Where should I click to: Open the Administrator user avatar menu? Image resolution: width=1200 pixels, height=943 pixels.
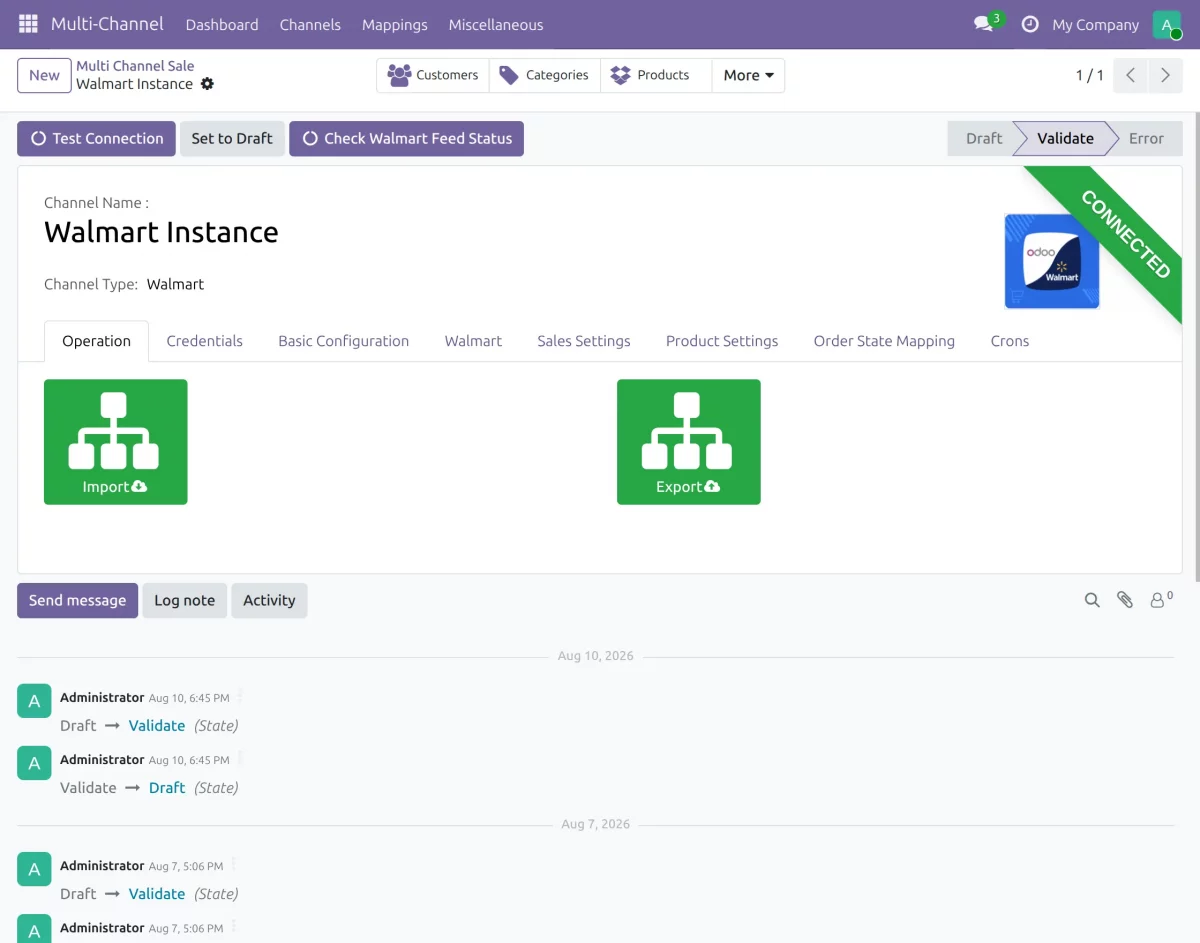(1167, 24)
